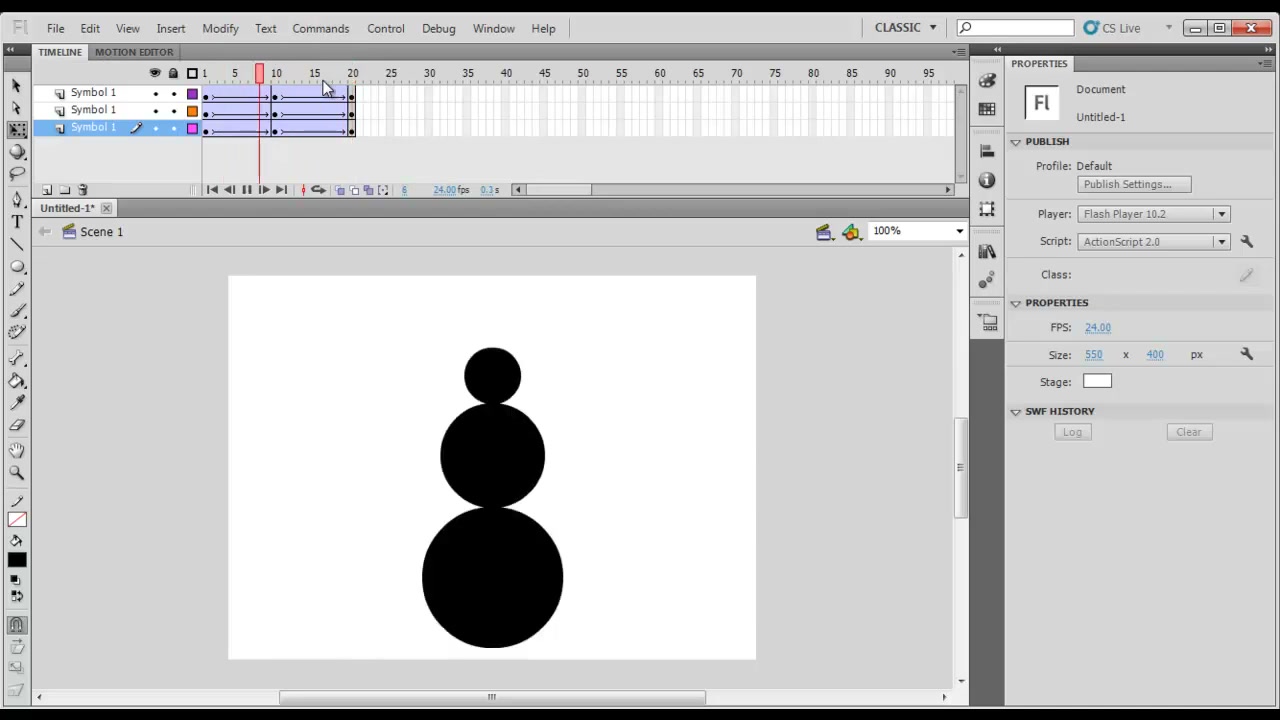This screenshot has width=1280, height=720.
Task: Click the Publish Settings button
Action: click(1134, 184)
